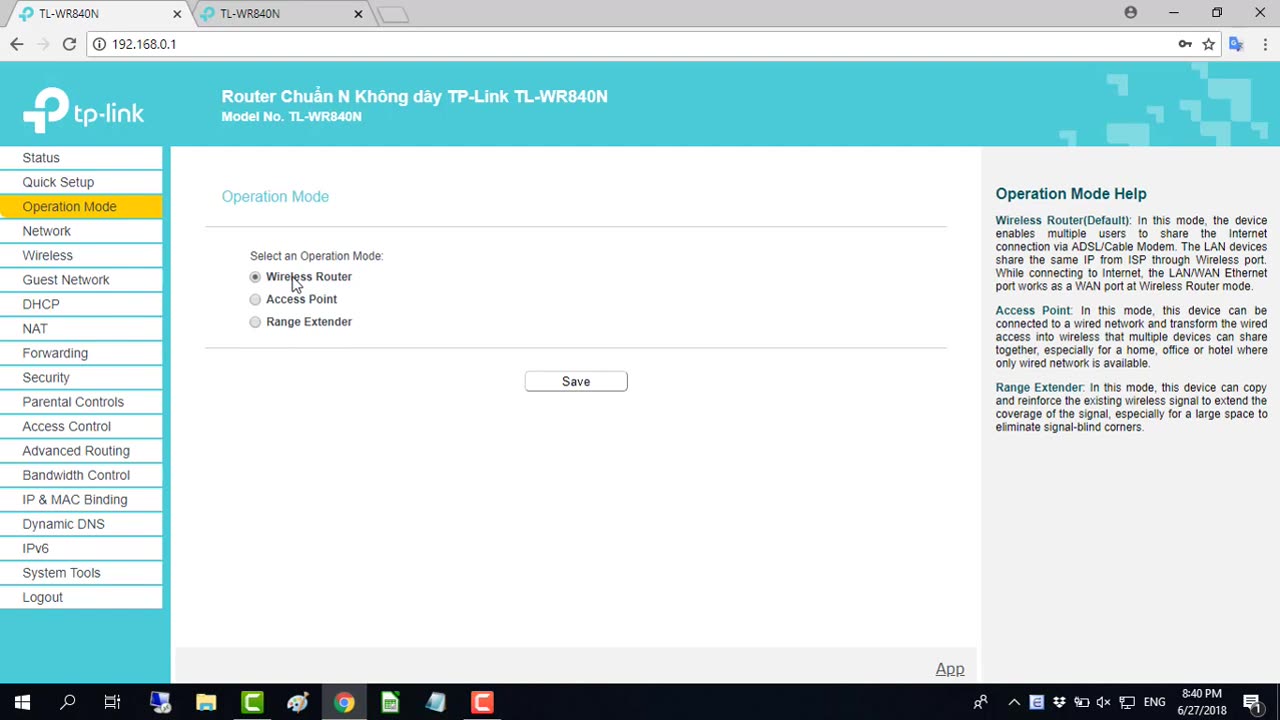Open the clock showing 8:40 PM

[1201, 702]
